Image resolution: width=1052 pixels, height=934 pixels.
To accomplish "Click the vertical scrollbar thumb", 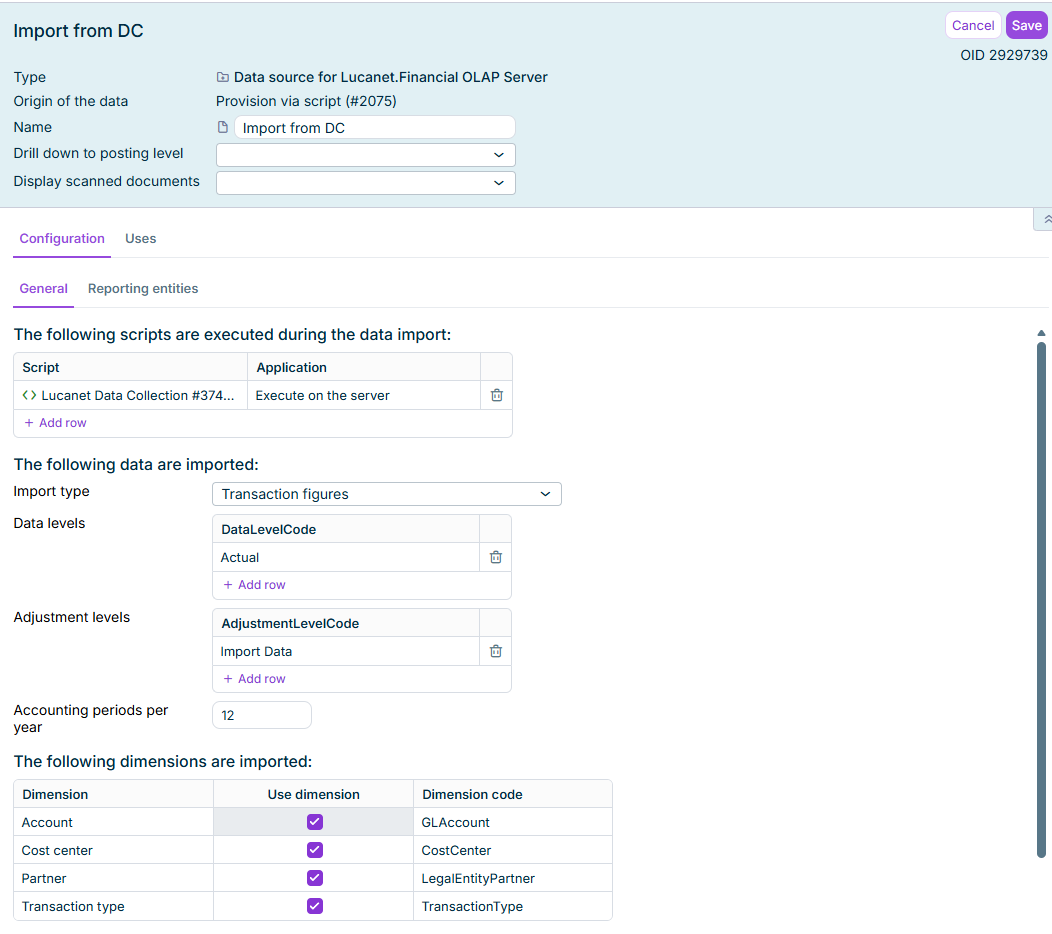I will [x=1041, y=599].
